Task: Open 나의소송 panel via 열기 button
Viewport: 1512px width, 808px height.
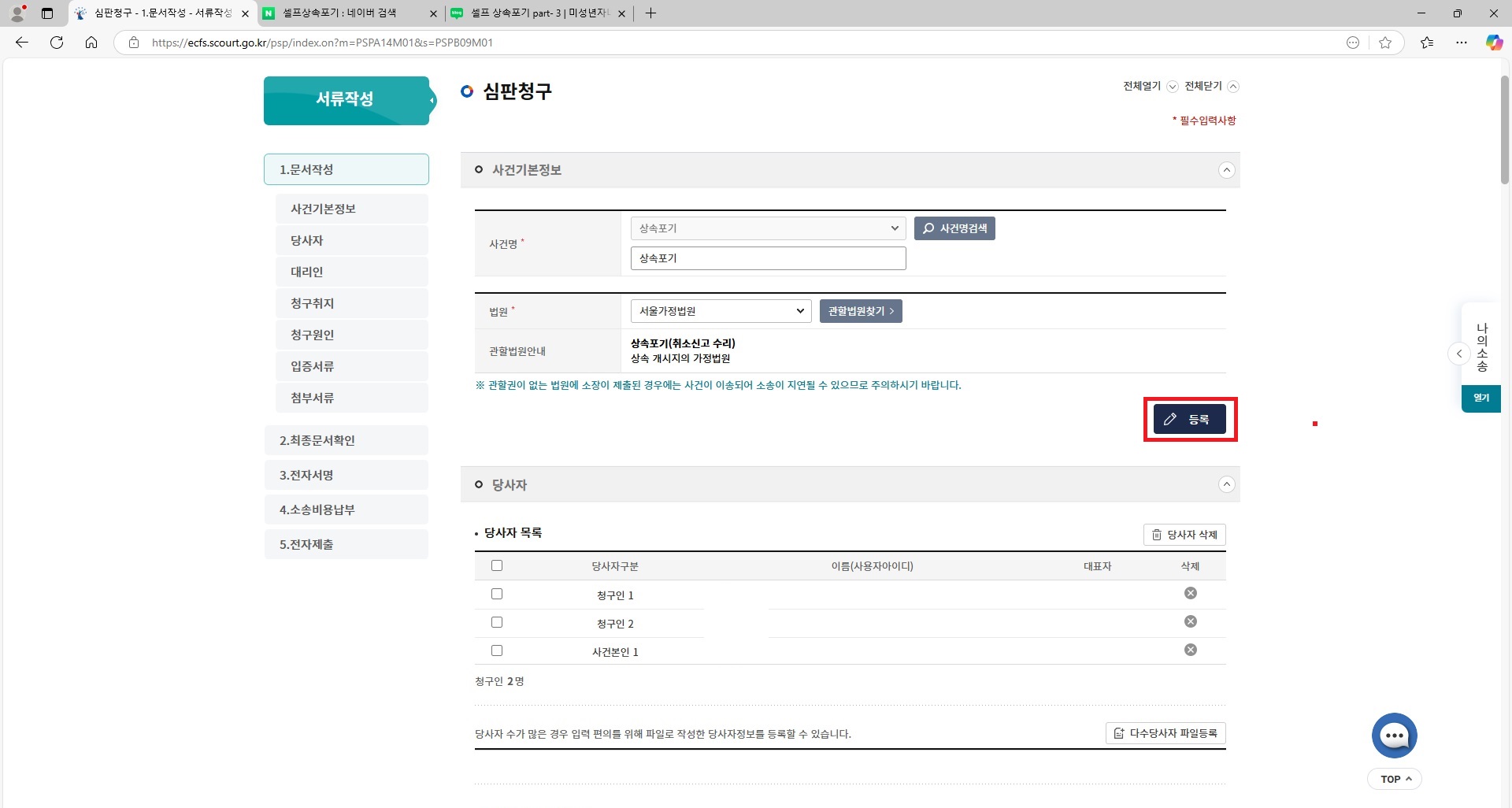Action: [x=1480, y=398]
